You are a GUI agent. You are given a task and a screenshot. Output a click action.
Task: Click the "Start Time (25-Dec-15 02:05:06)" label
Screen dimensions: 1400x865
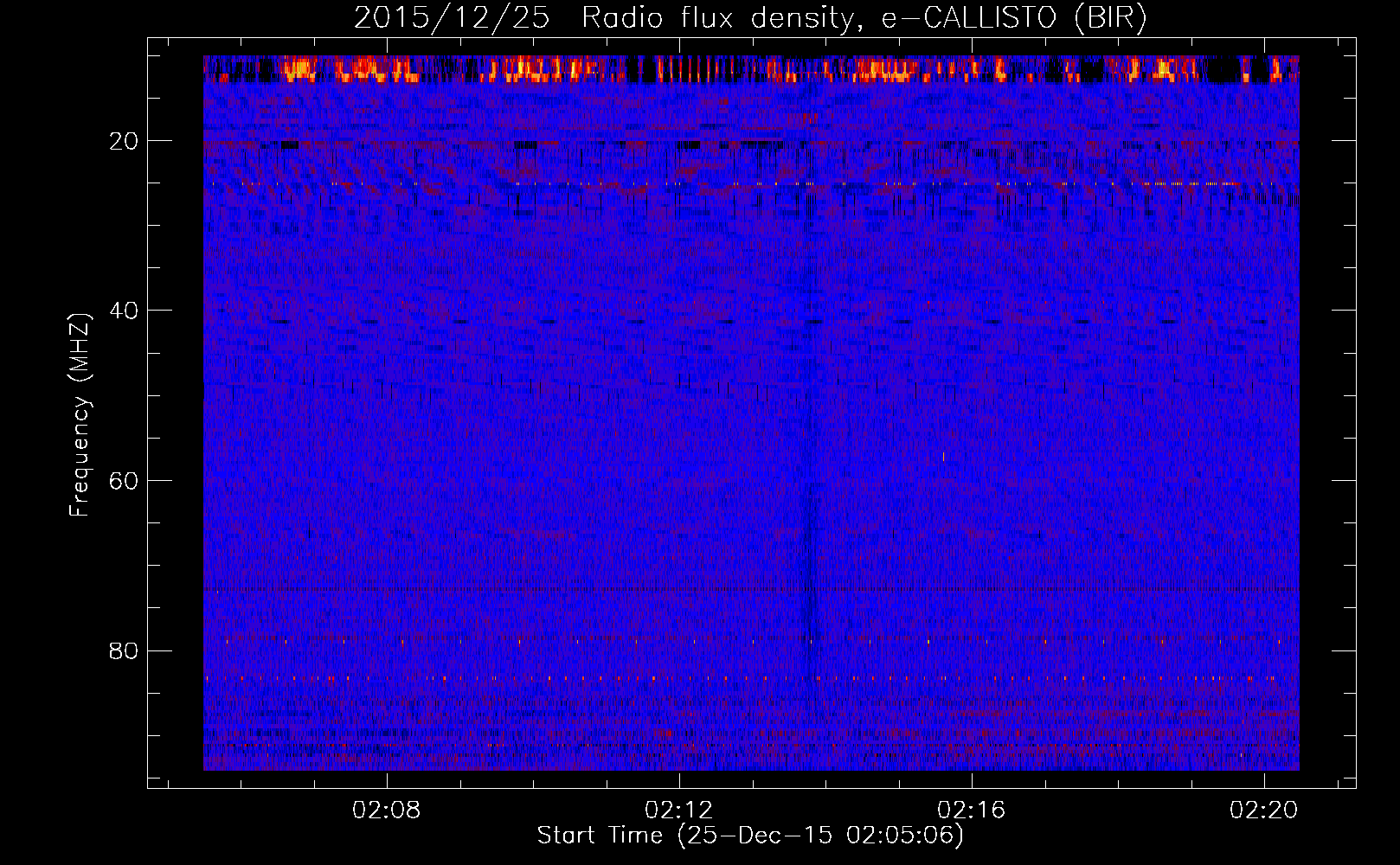point(750,836)
